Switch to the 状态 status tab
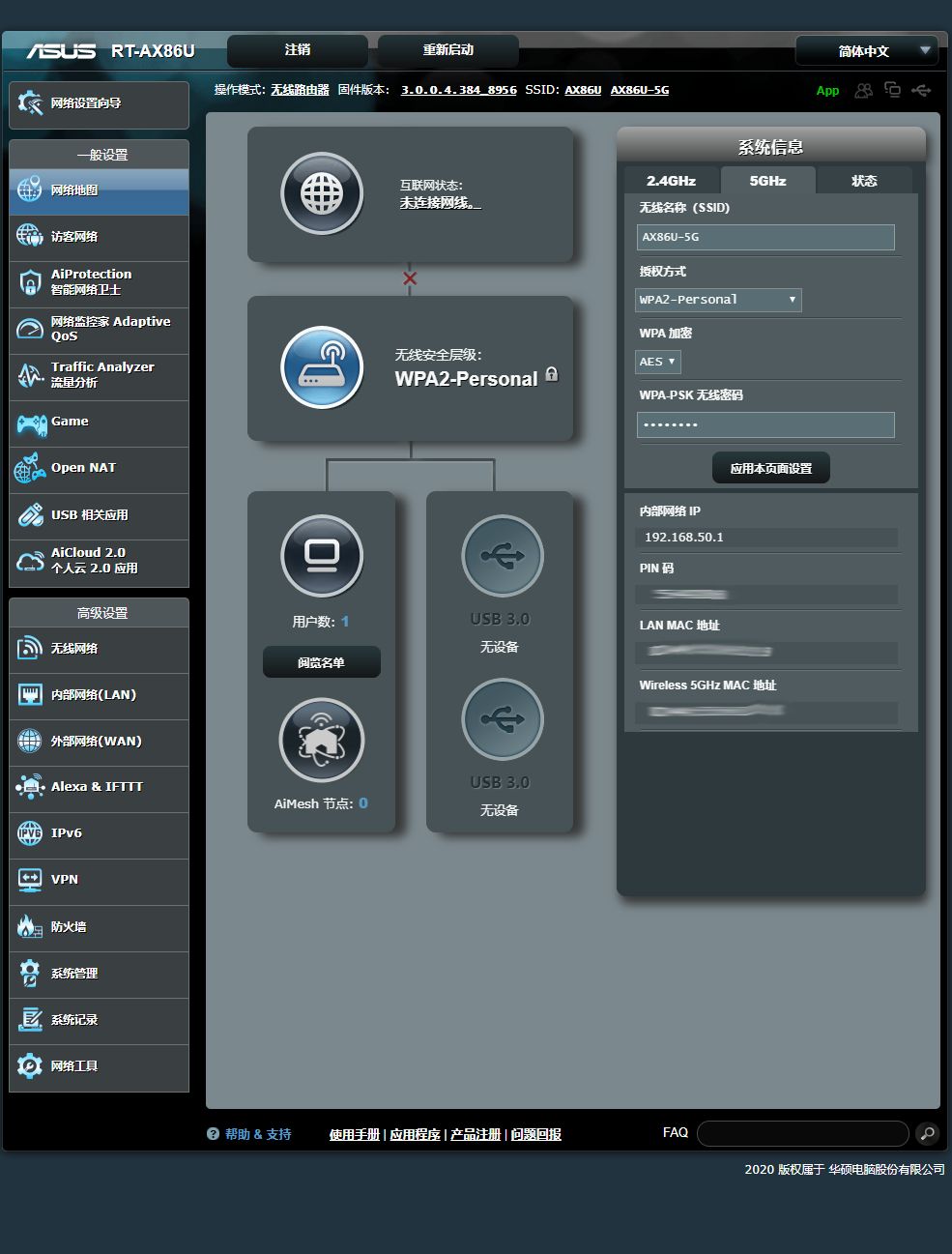The height and width of the screenshot is (1254, 952). (864, 181)
